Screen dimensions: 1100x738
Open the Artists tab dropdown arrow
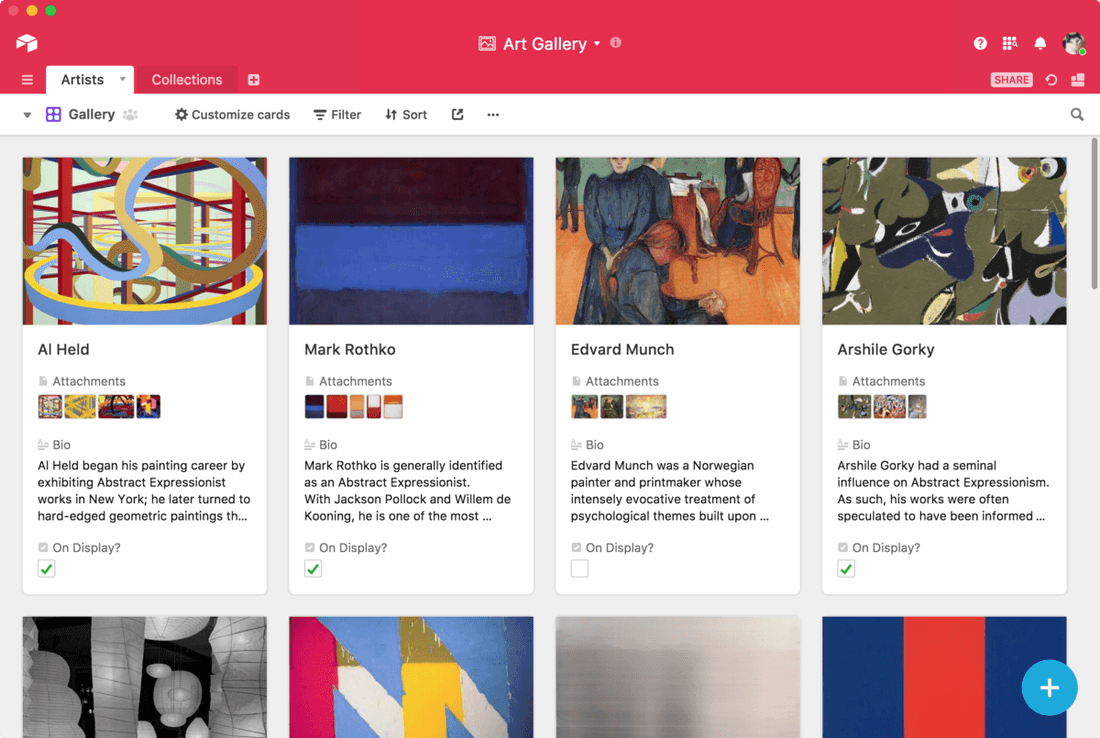[122, 79]
